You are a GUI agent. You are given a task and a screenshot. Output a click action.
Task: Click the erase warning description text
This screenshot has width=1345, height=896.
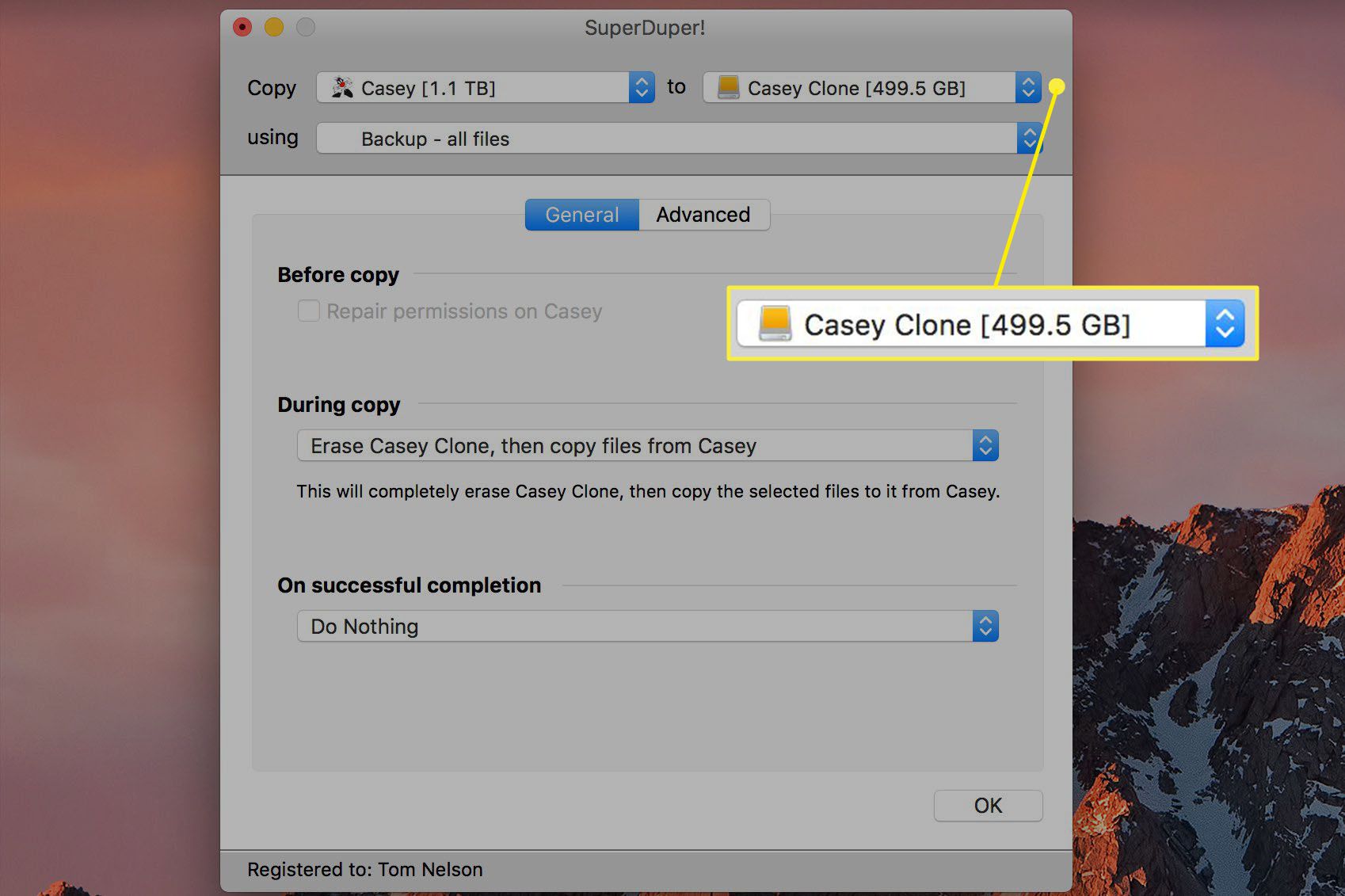pyautogui.click(x=648, y=492)
